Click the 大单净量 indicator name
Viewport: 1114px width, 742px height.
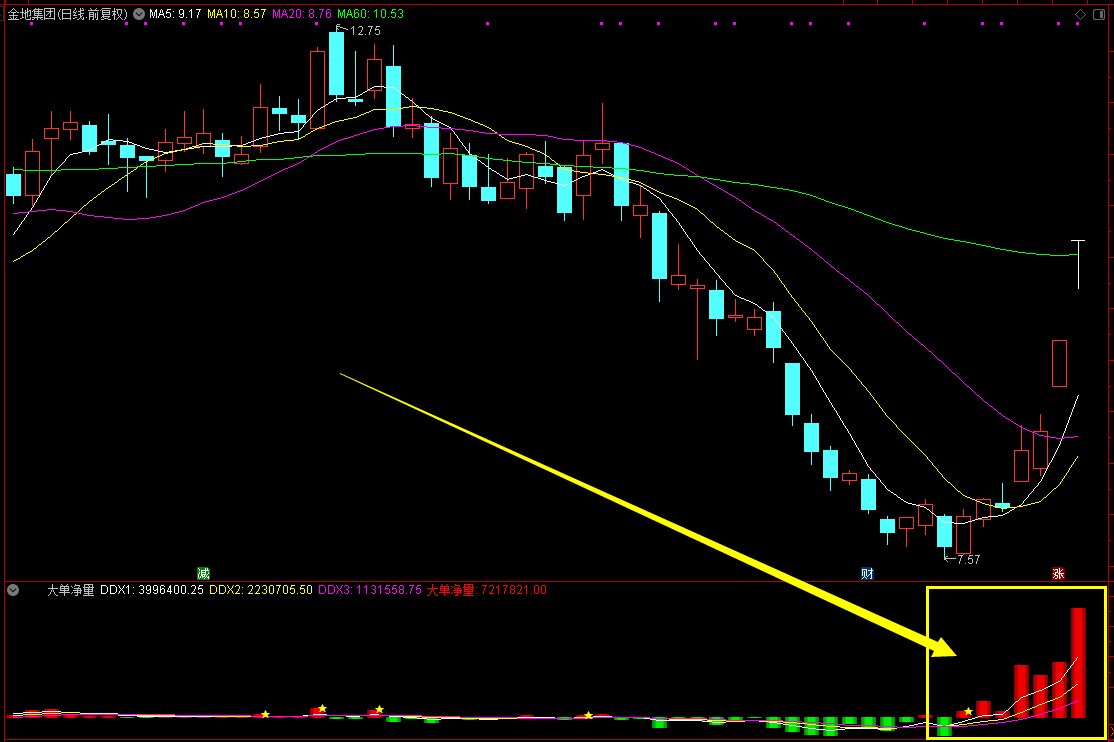click(70, 590)
